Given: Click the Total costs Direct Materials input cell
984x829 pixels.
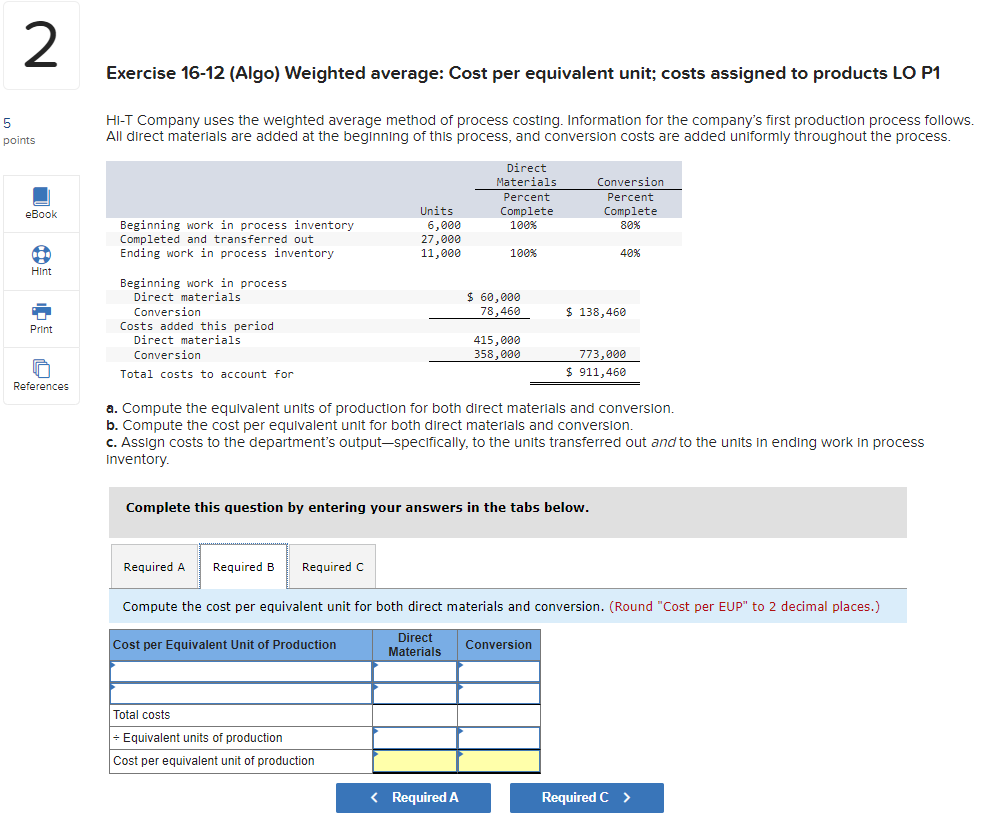Looking at the screenshot, I should [x=414, y=715].
